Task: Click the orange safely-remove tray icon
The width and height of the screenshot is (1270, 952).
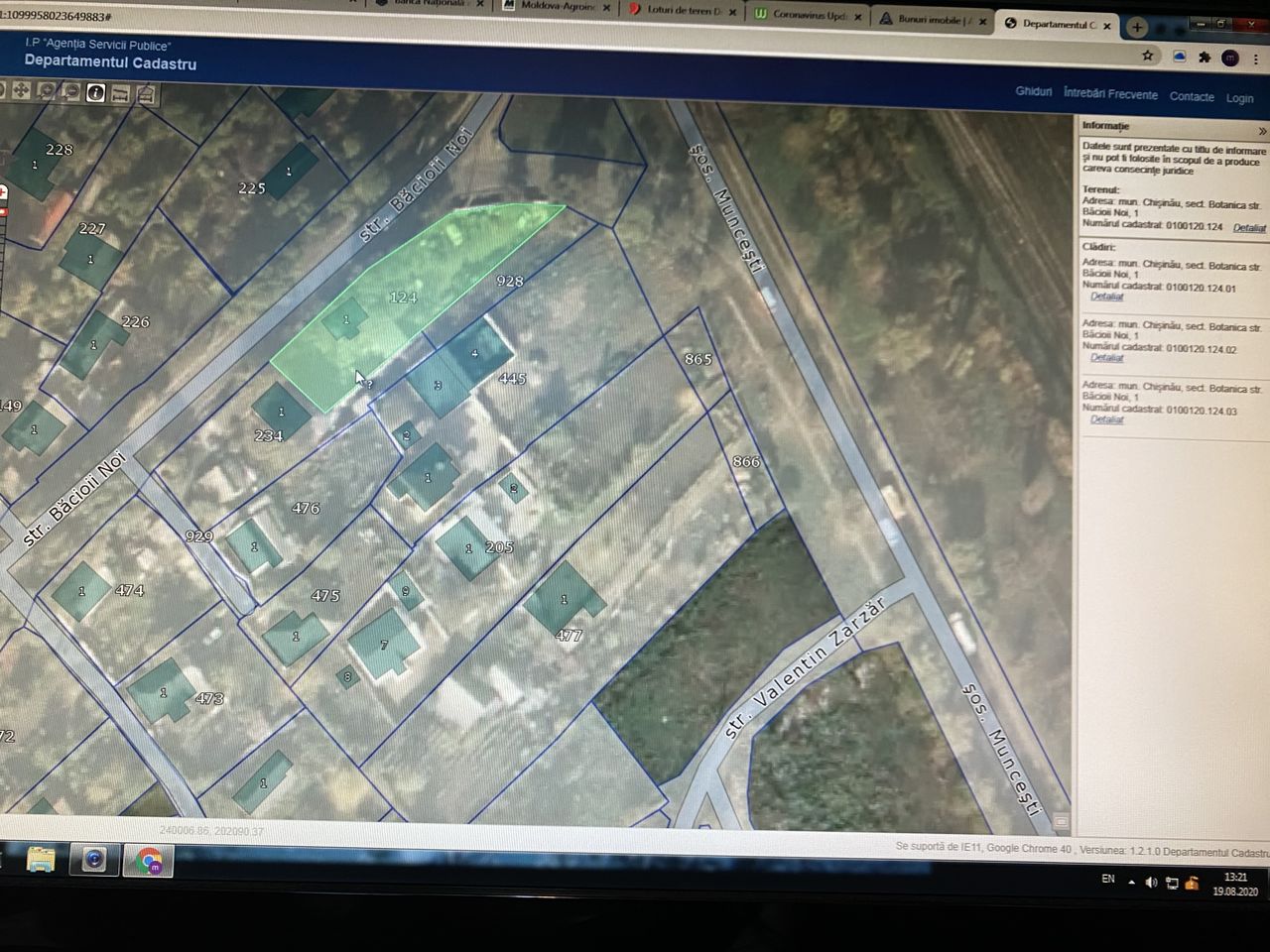Action: click(1192, 884)
